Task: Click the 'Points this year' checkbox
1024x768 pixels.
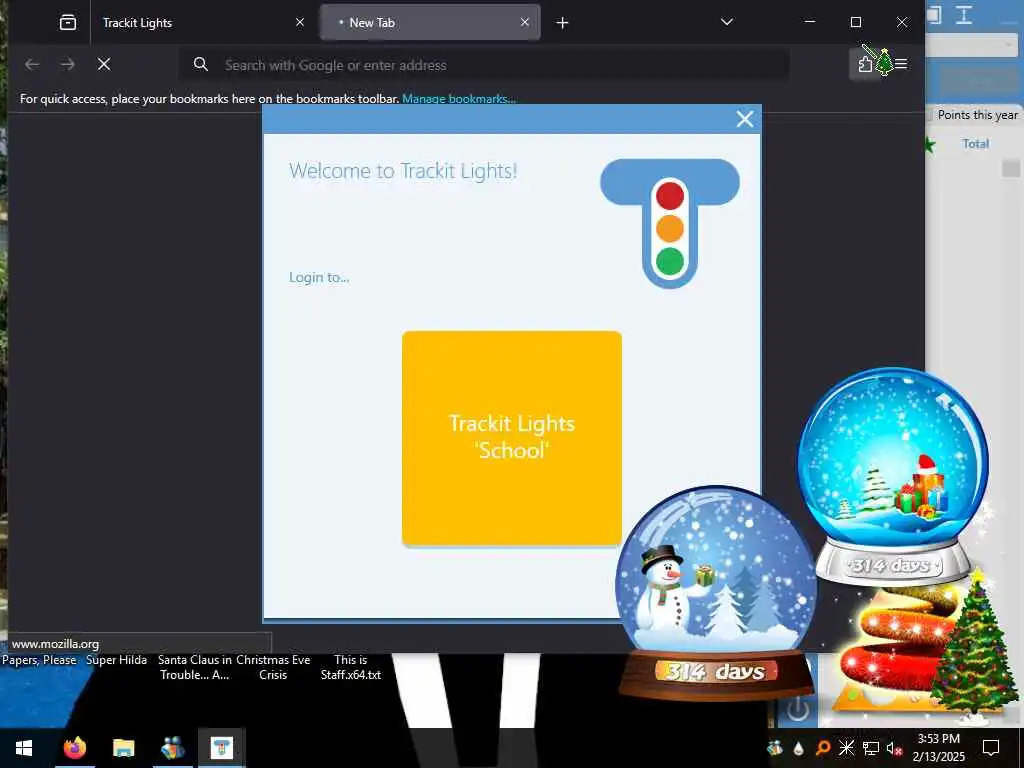Action: [x=929, y=115]
